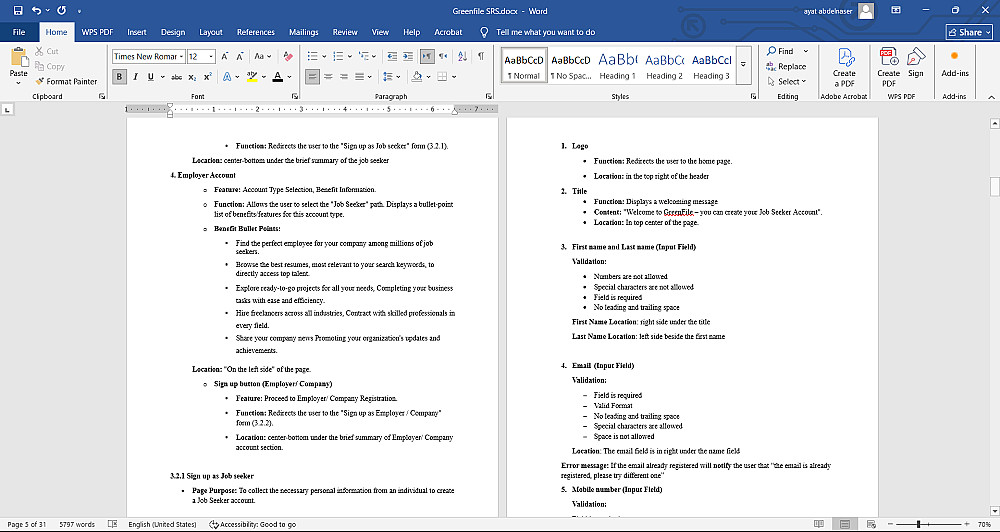Click the vertical scrollbar thumb
The image size is (1000, 532).
pyautogui.click(x=994, y=187)
